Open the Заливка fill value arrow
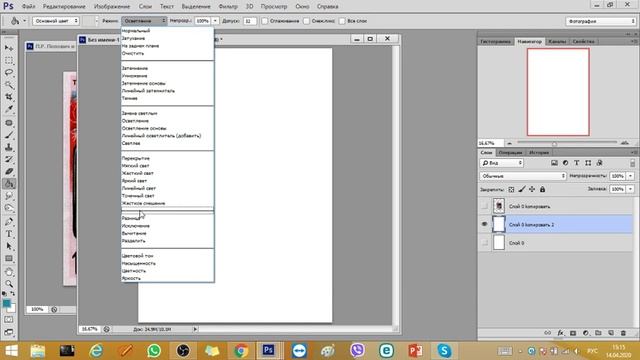Image resolution: width=640 pixels, height=360 pixels. [631, 189]
